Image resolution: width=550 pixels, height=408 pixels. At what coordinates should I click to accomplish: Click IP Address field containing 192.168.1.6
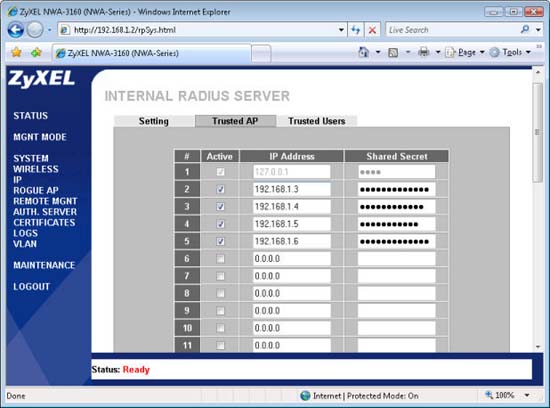(291, 241)
